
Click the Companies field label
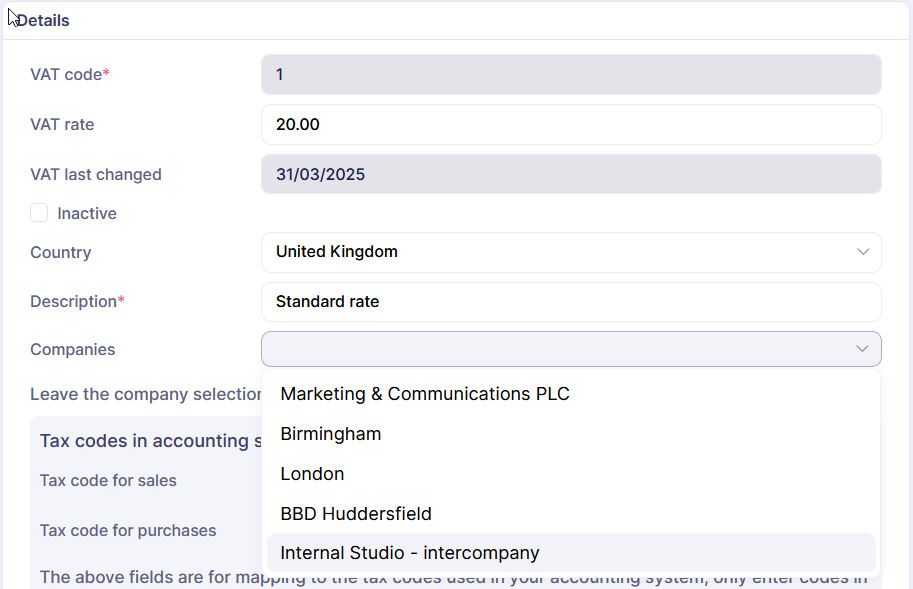[72, 350]
